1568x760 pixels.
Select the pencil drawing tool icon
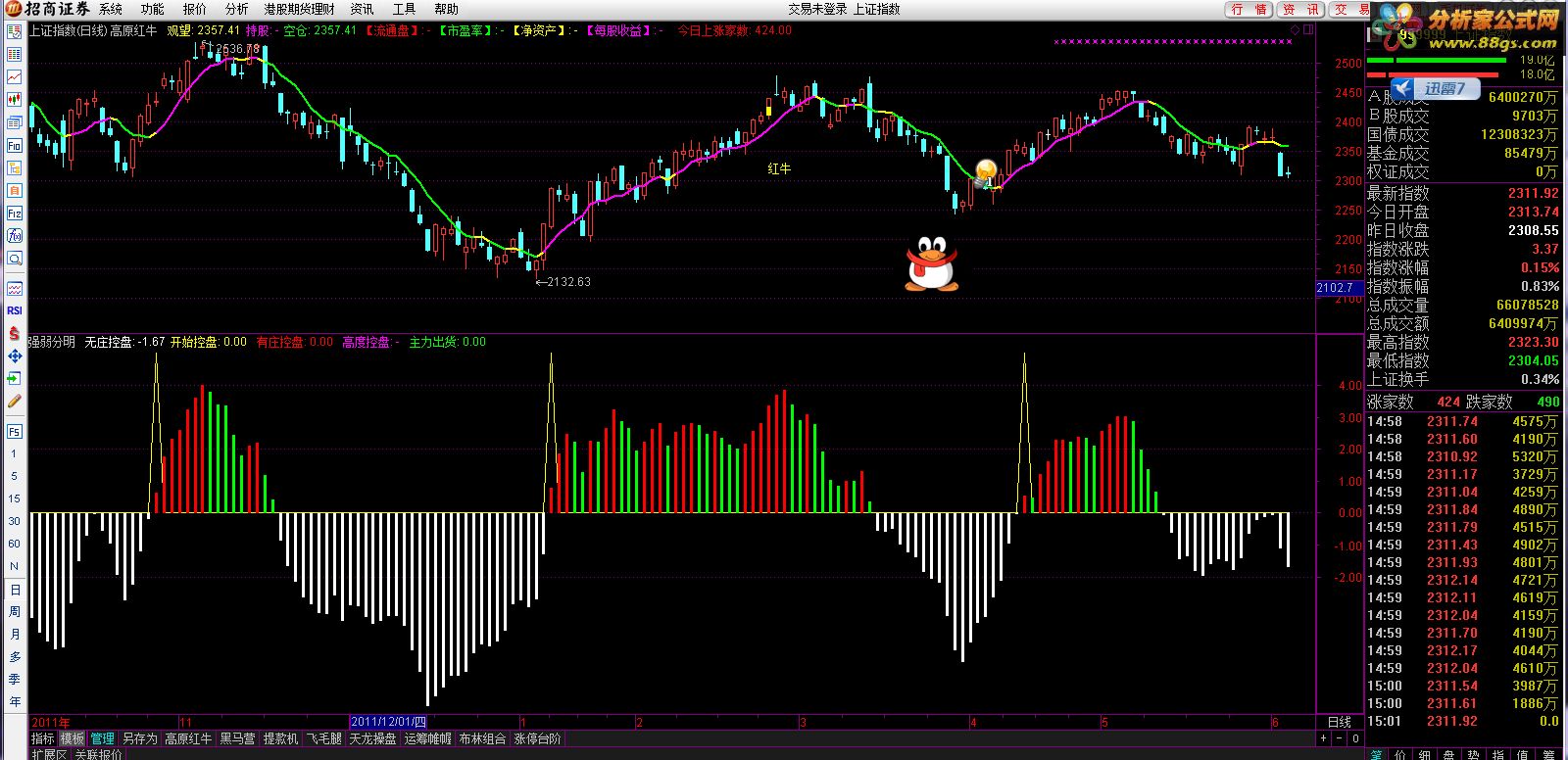click(15, 401)
